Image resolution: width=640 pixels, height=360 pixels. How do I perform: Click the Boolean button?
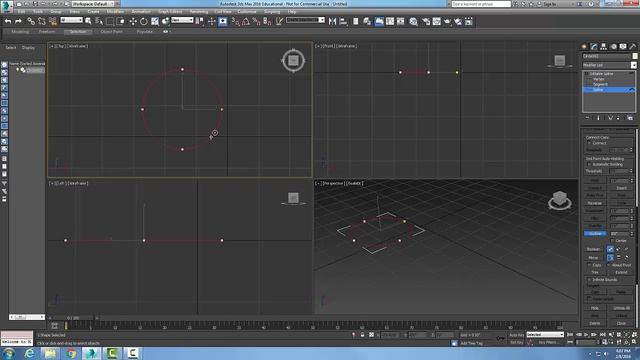(x=593, y=249)
